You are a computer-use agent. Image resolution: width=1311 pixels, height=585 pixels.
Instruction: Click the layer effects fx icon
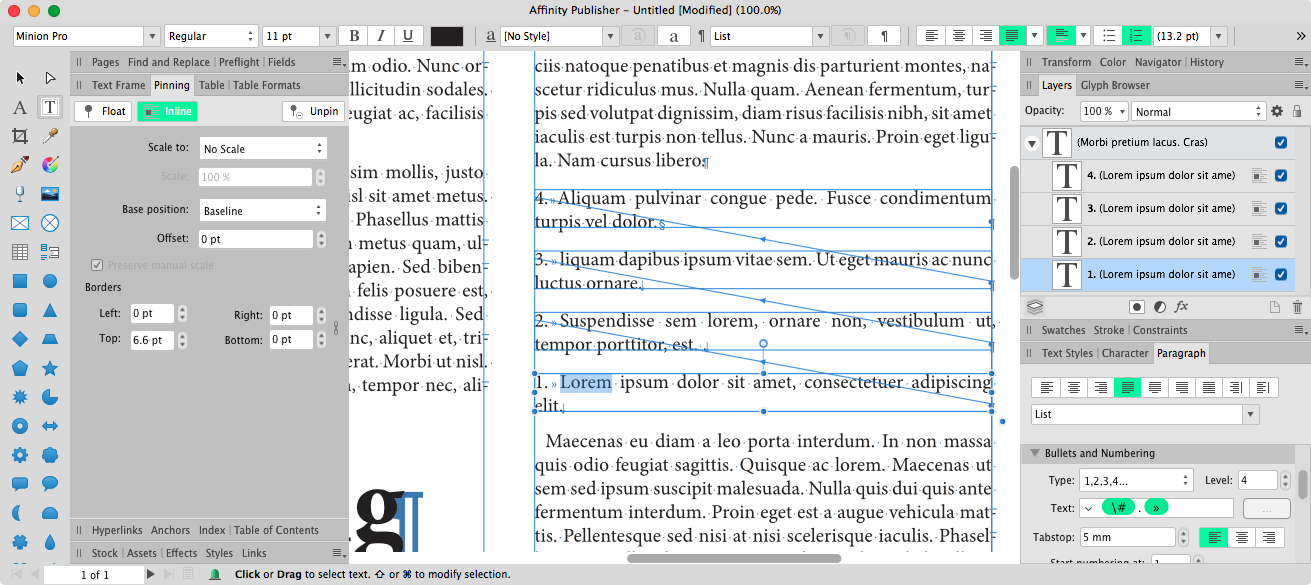[x=1181, y=306]
